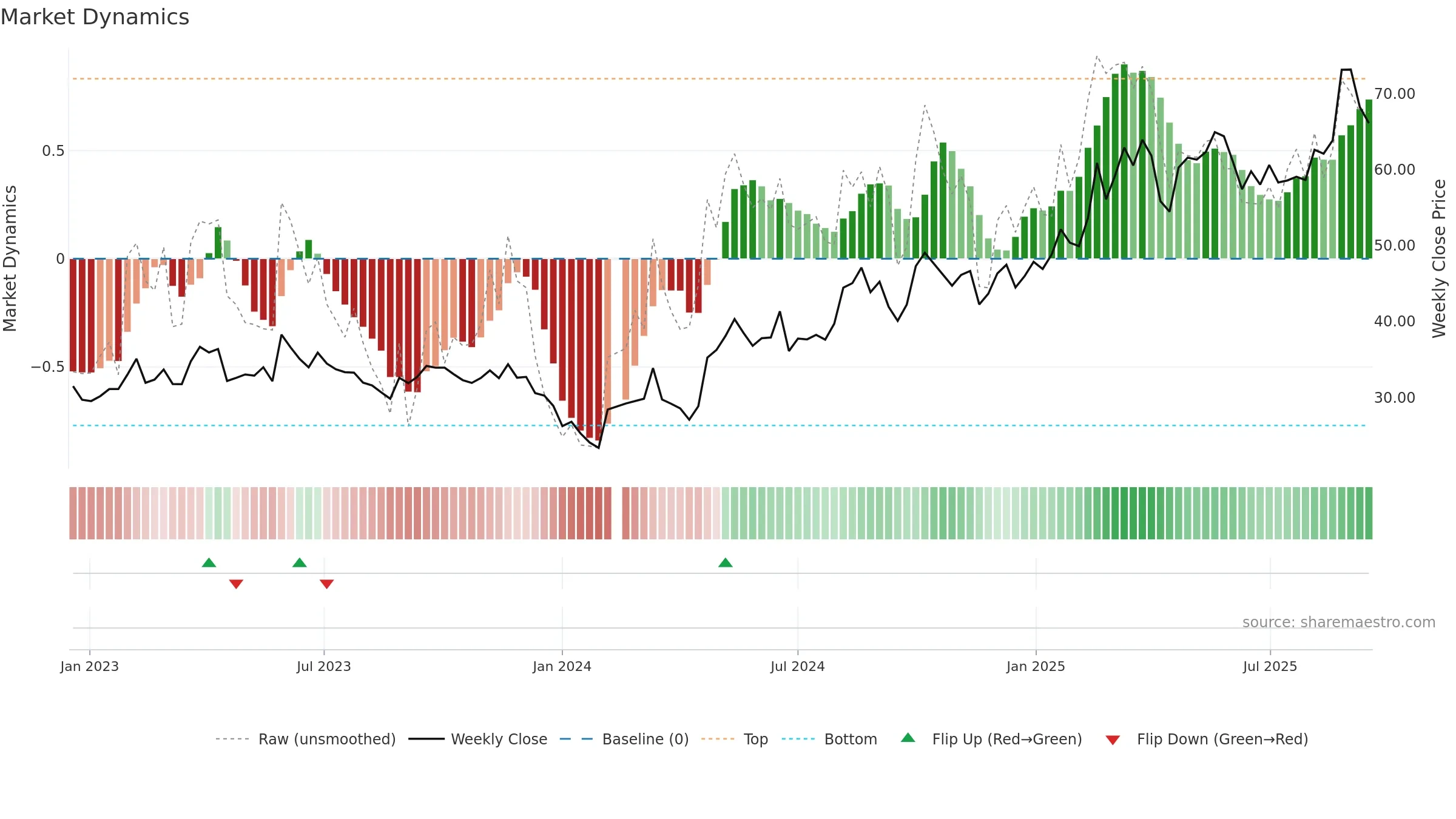Click the red Flip Down legend triangle icon
1456x819 pixels.
pyautogui.click(x=1113, y=740)
